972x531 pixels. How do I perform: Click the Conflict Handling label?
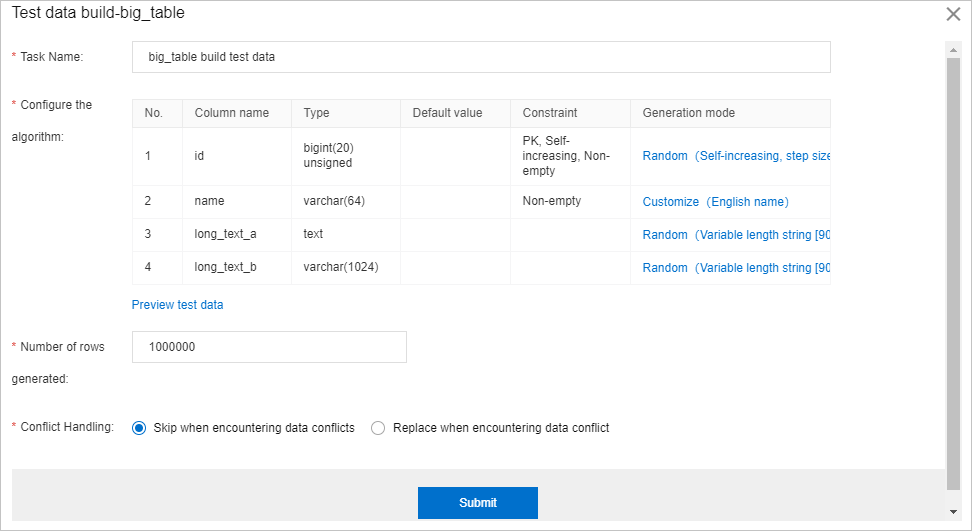pos(67,427)
